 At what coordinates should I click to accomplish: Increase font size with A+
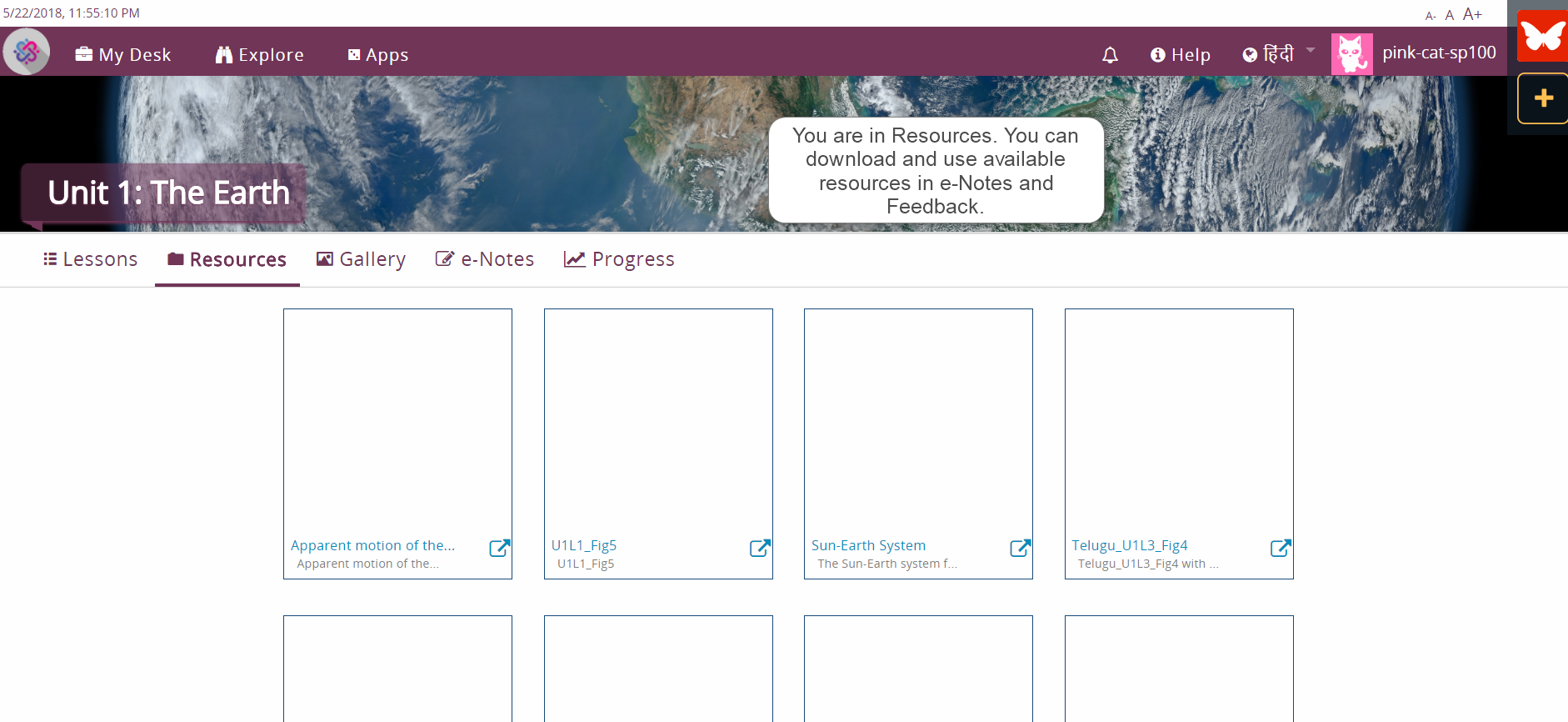click(x=1472, y=14)
